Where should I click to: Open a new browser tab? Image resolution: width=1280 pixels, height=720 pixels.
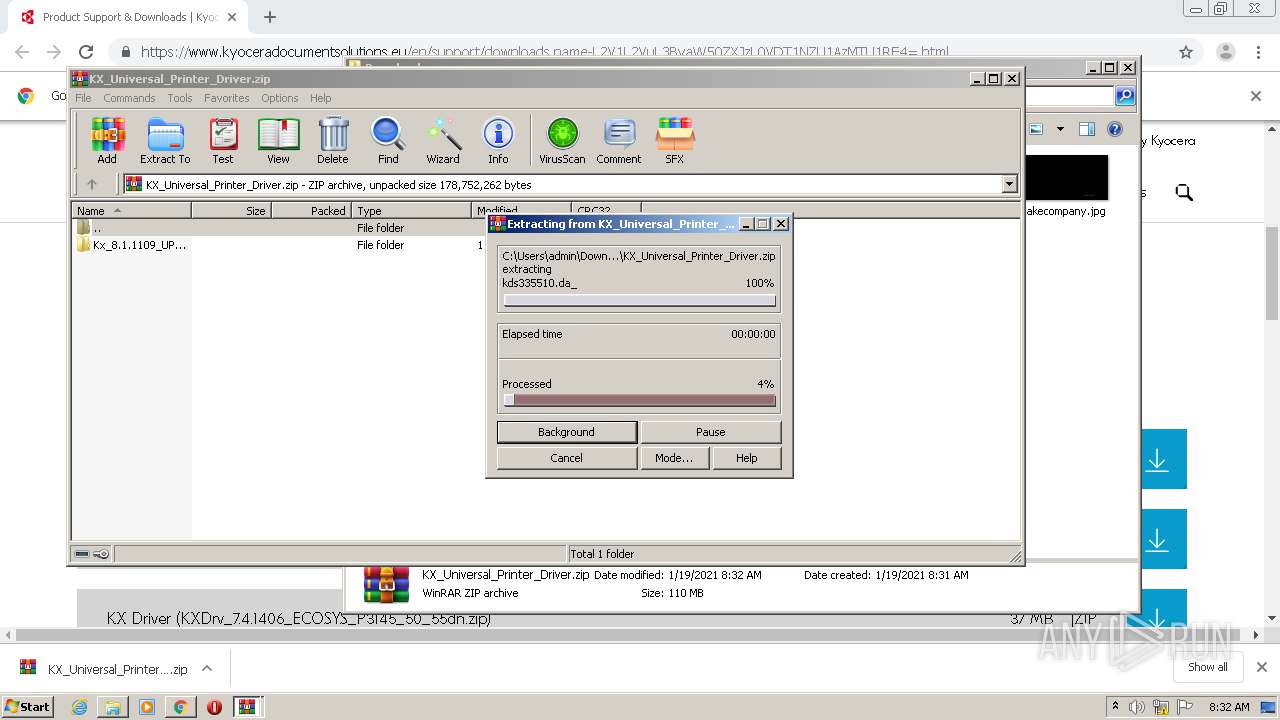270,17
